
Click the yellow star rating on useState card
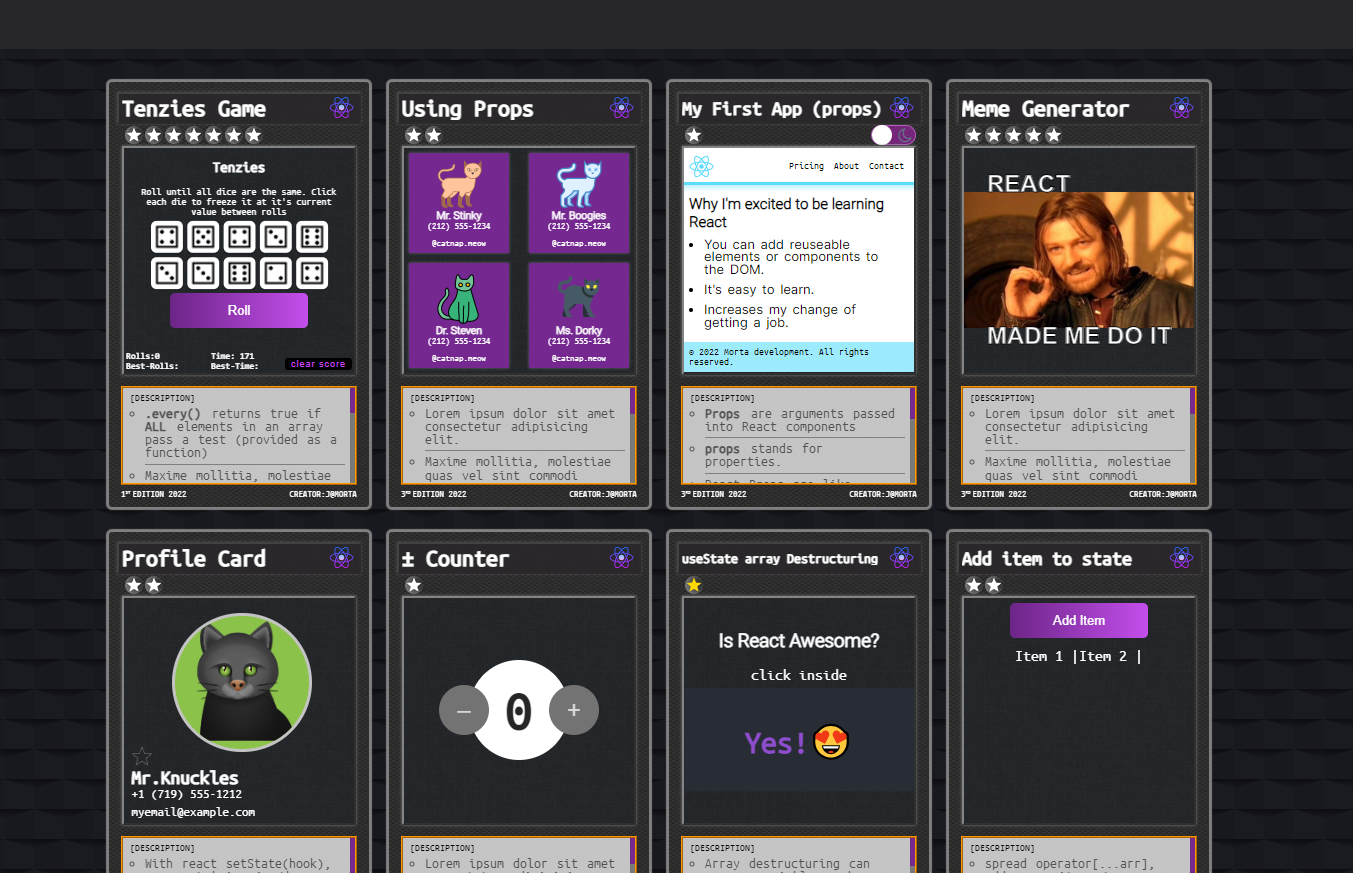pyautogui.click(x=694, y=585)
